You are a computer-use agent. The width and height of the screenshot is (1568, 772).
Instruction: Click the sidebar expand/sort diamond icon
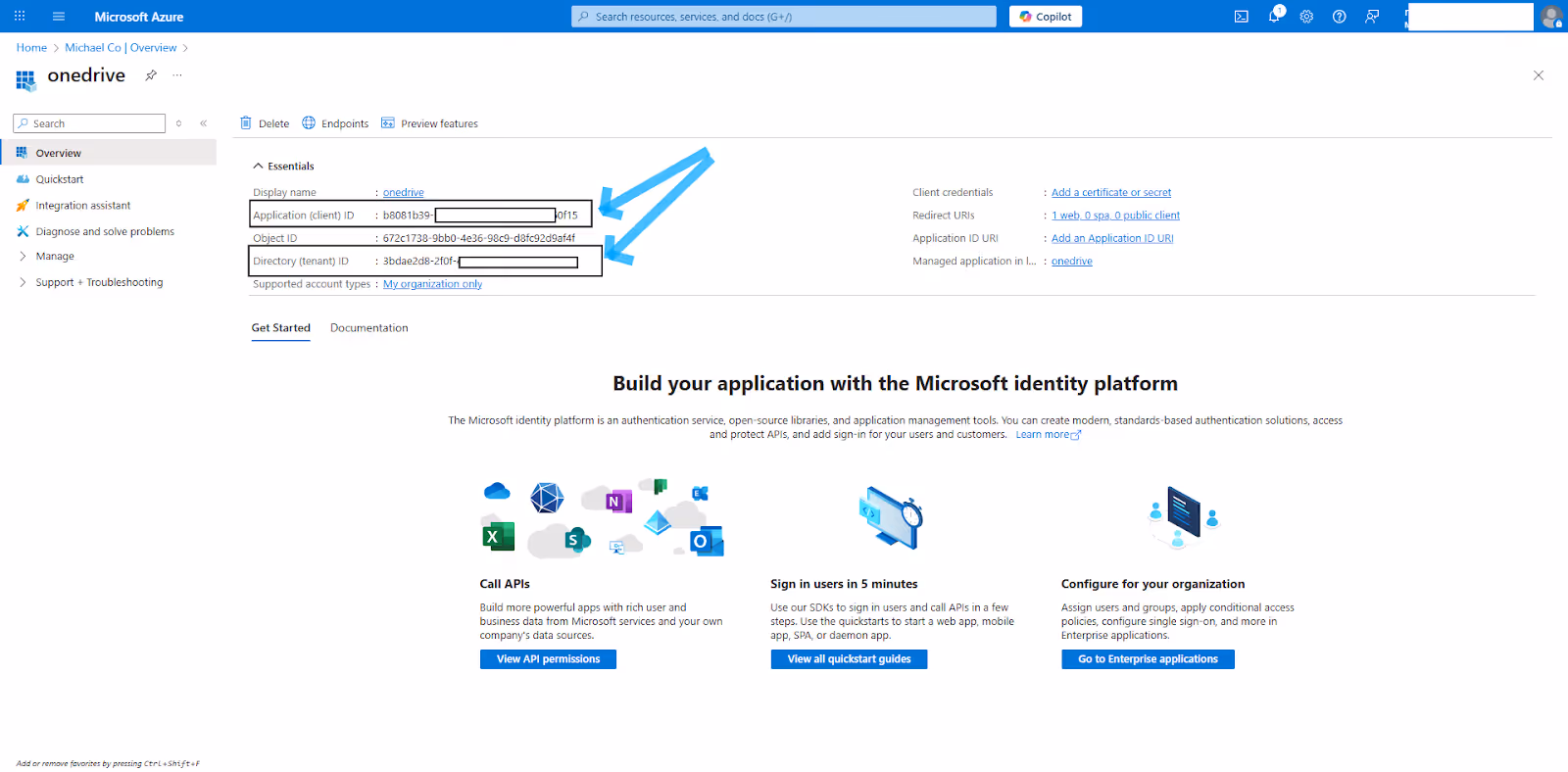(x=178, y=123)
